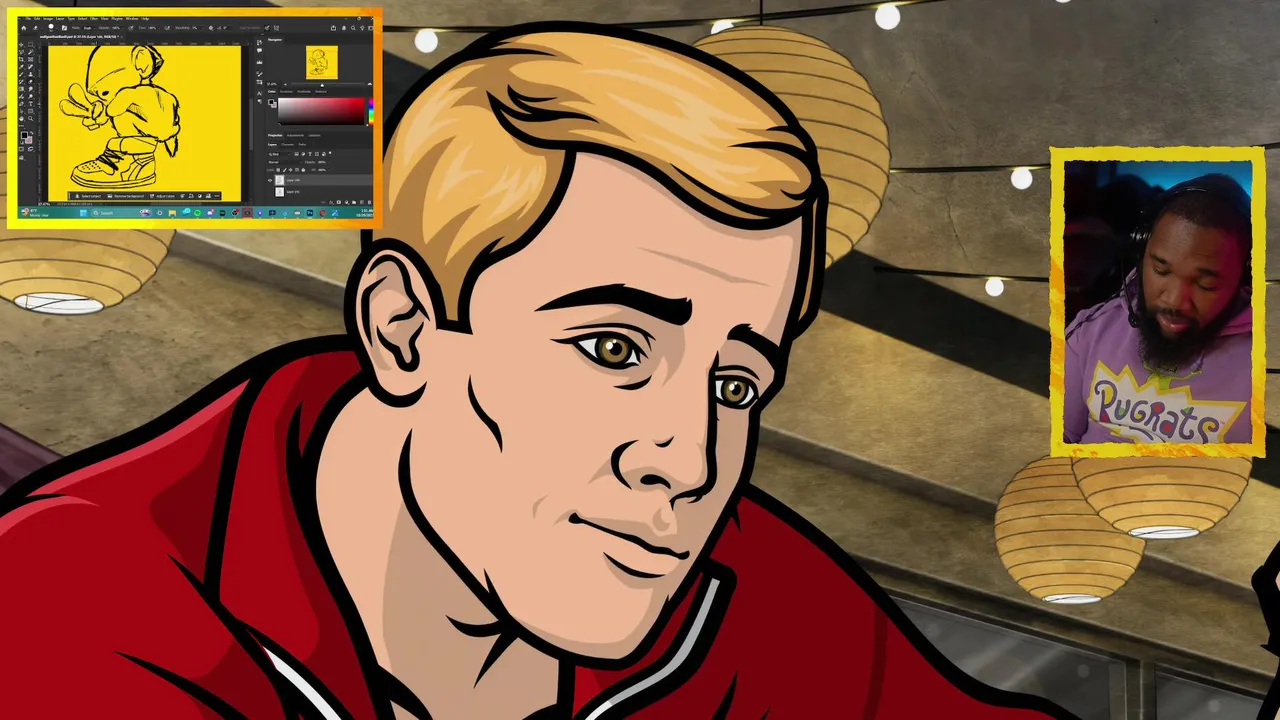Toggle airbrush build-up button
The width and height of the screenshot is (1280, 720).
[167, 28]
